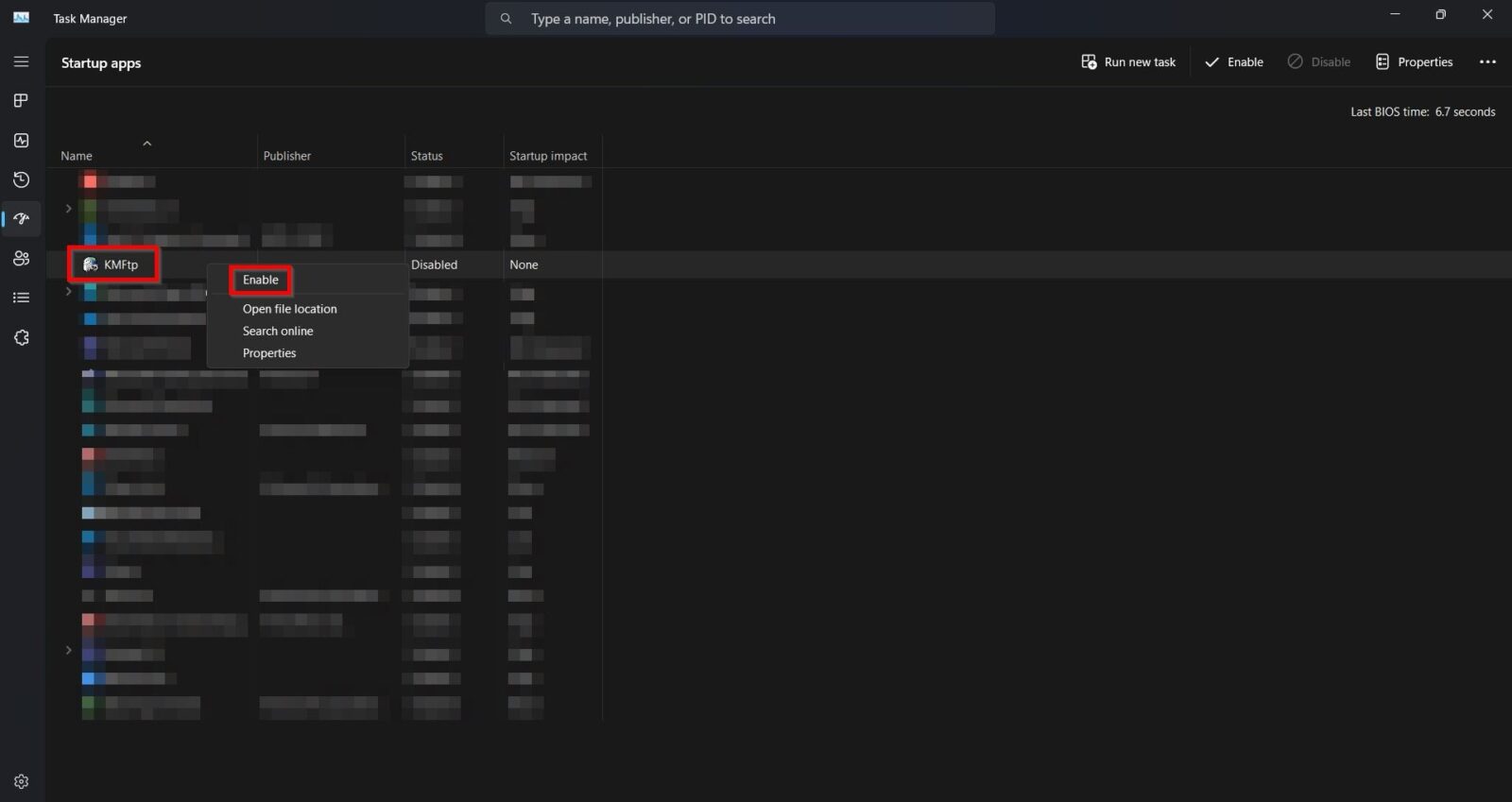Open the Services page icon

coord(21,337)
